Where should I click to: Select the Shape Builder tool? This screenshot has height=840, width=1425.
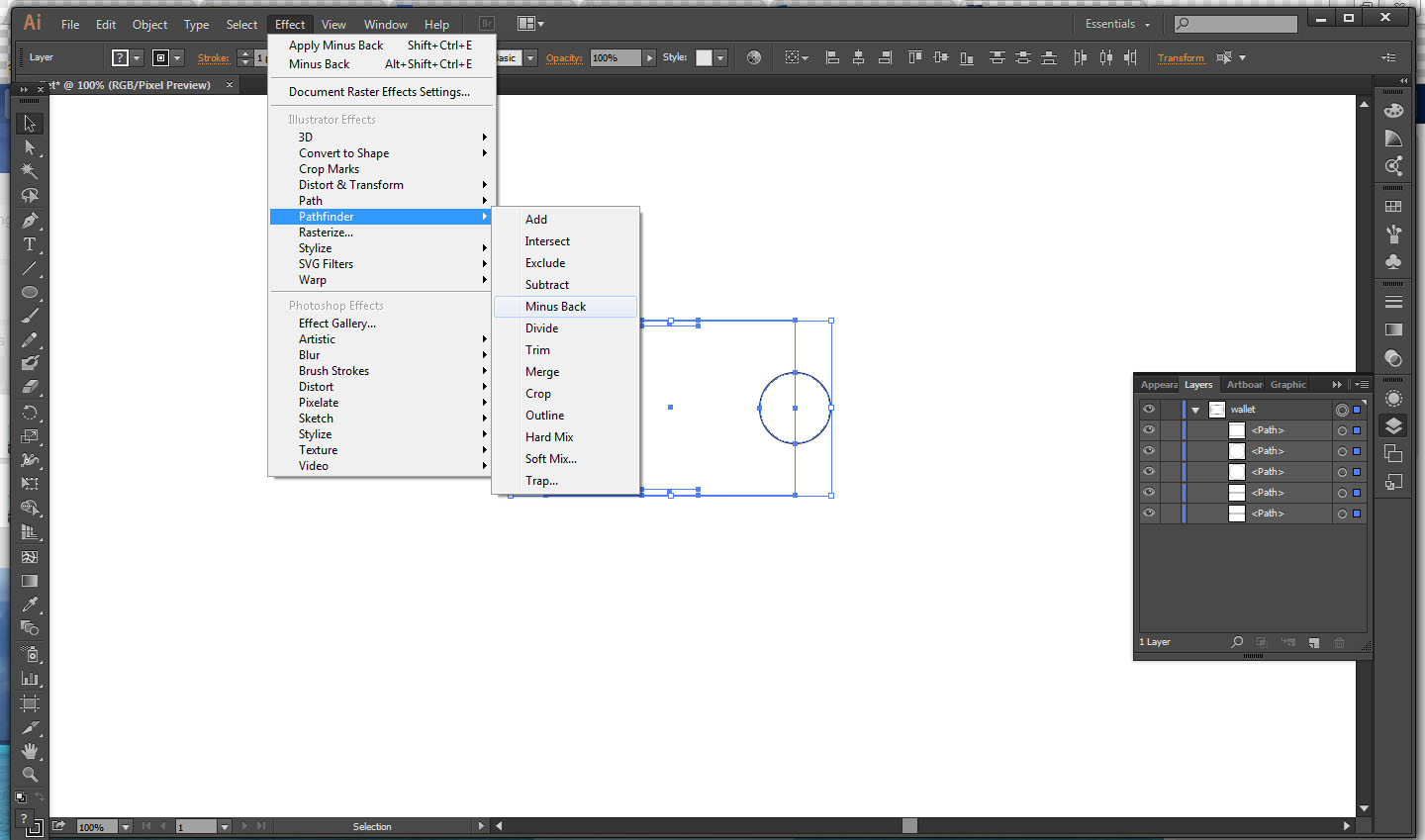pyautogui.click(x=30, y=509)
